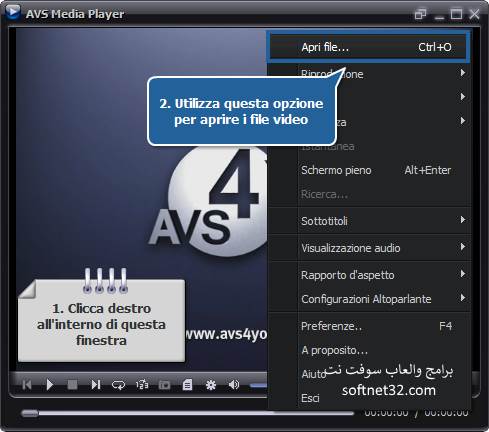Stop playback with the square Stop button
489x432 pixels.
click(x=72, y=385)
